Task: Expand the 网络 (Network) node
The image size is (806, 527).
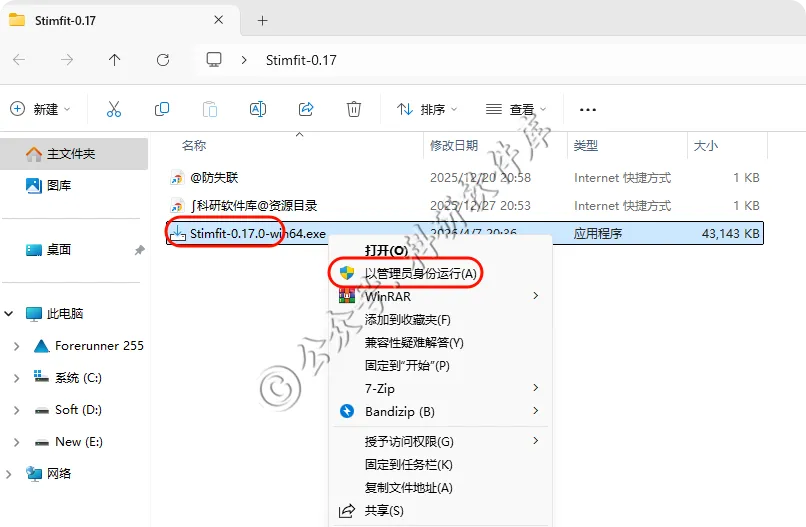Action: pyautogui.click(x=9, y=474)
